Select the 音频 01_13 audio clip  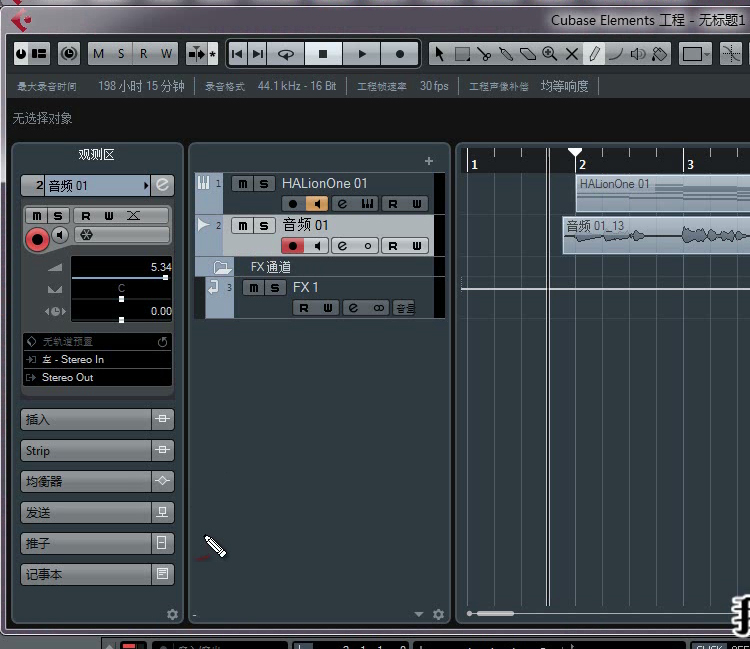pyautogui.click(x=657, y=235)
